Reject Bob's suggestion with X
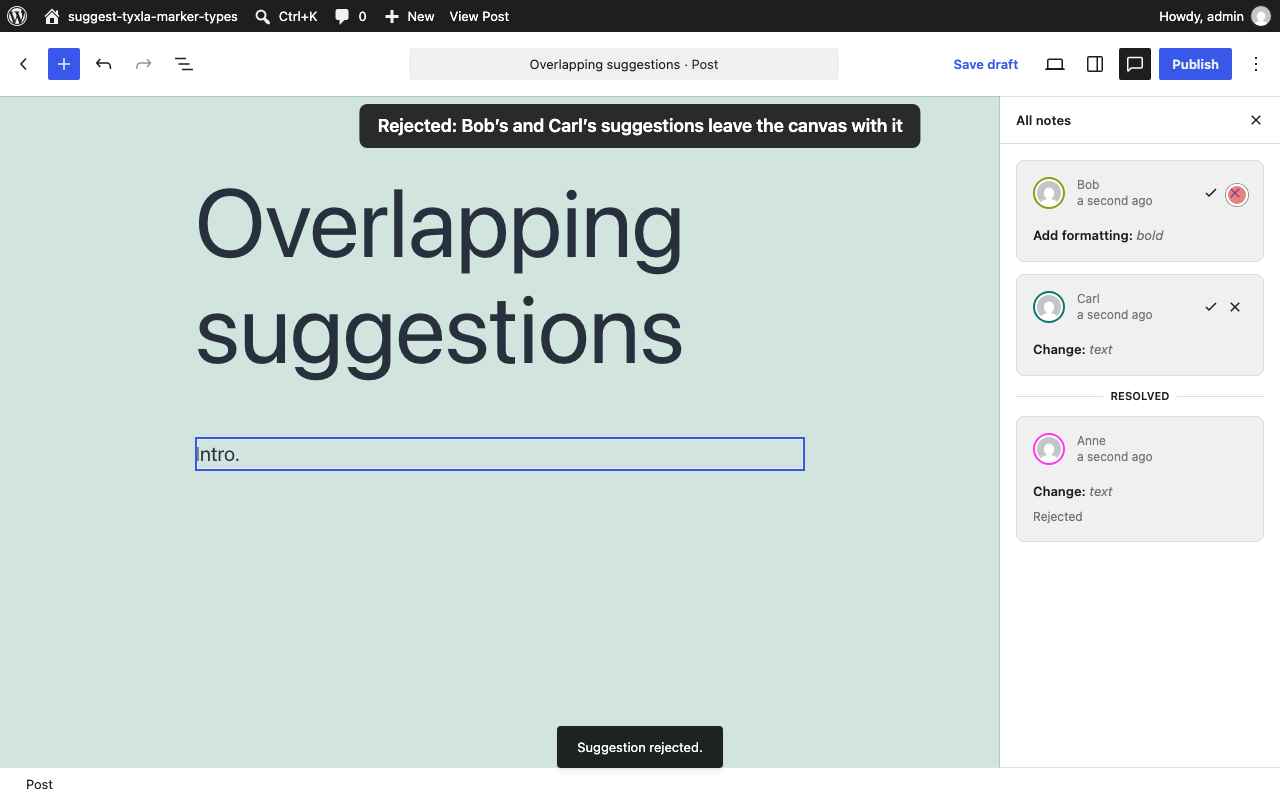 click(1236, 194)
